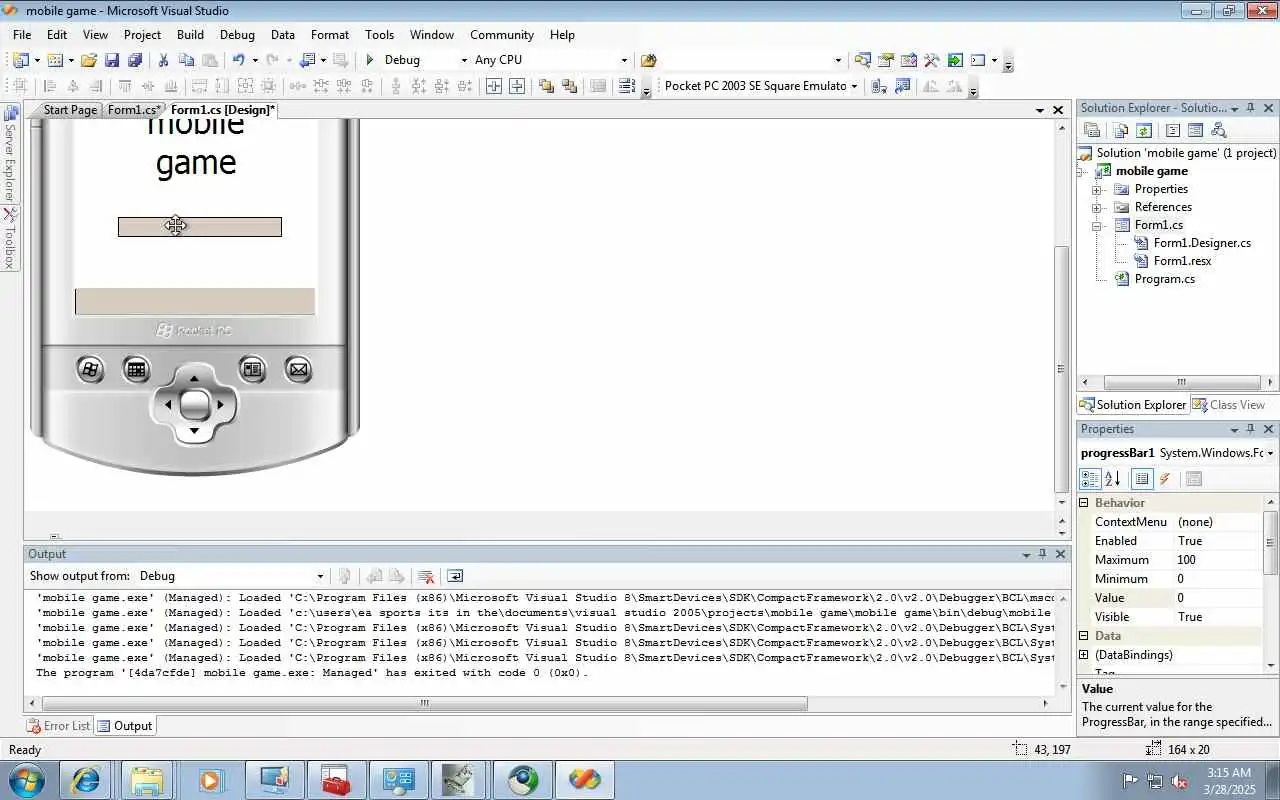Expand the (DataBindings) property
The height and width of the screenshot is (800, 1280).
point(1084,655)
